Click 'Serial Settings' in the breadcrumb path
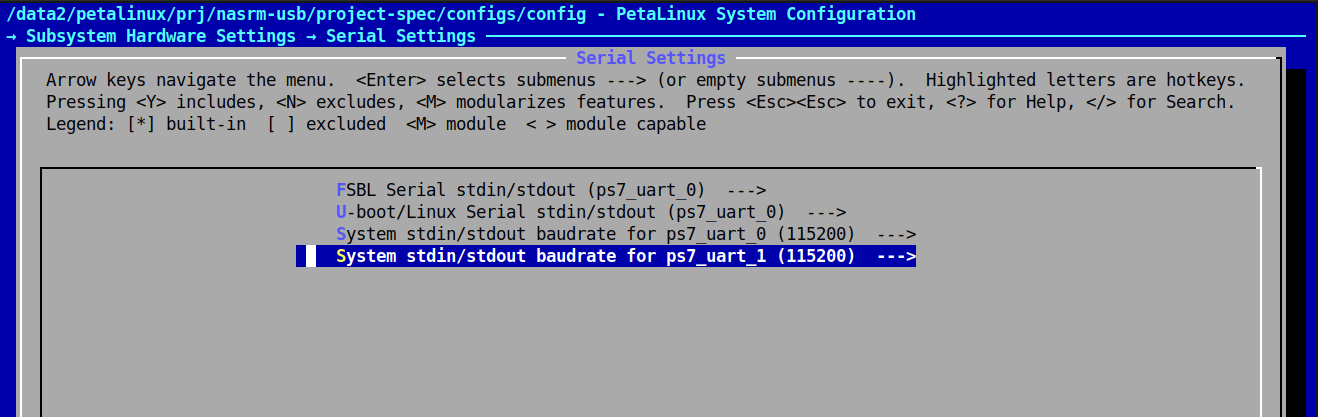Image resolution: width=1318 pixels, height=417 pixels. coord(401,36)
